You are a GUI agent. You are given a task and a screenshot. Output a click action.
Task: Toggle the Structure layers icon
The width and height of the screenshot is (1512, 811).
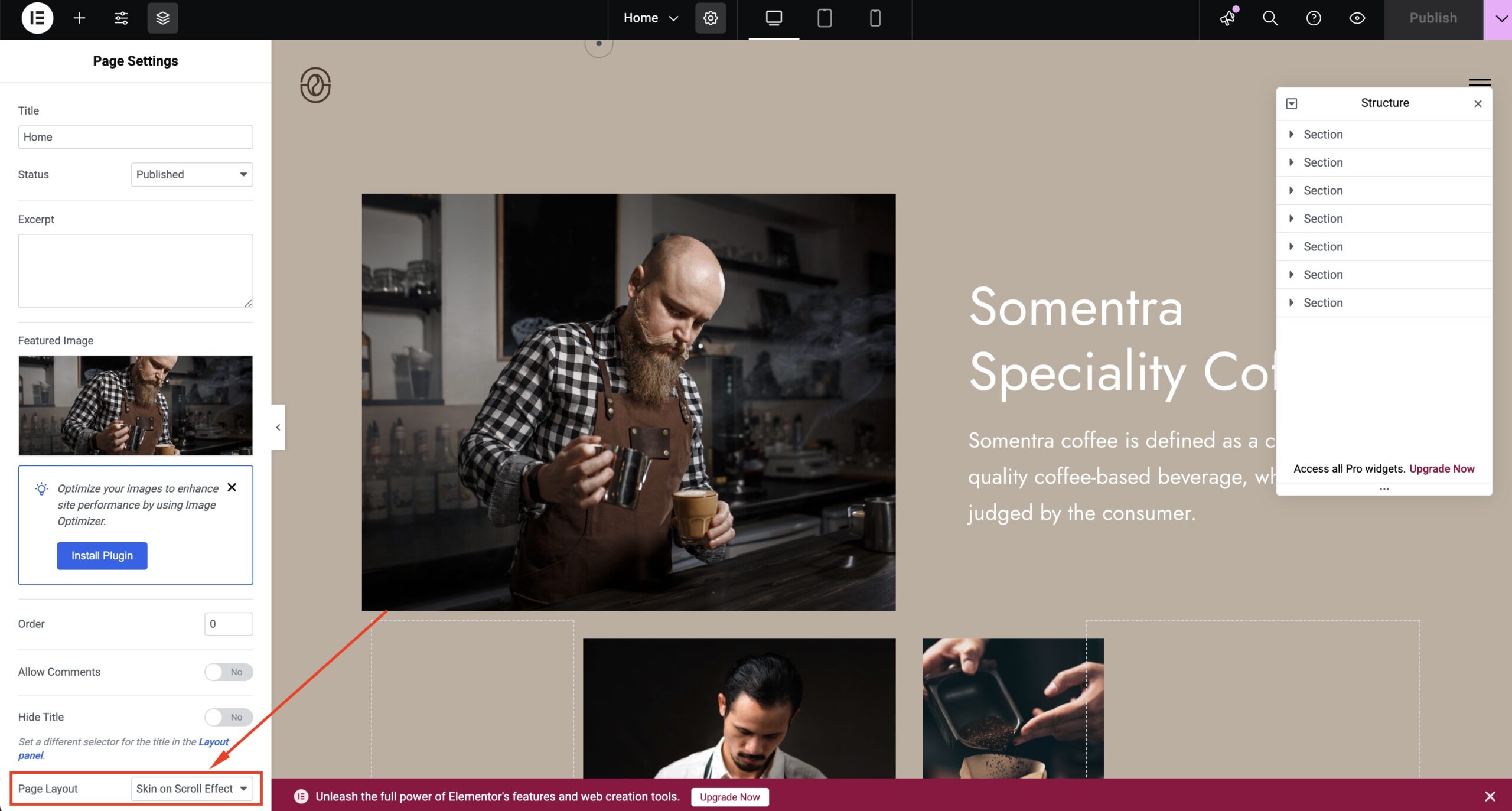tap(162, 18)
